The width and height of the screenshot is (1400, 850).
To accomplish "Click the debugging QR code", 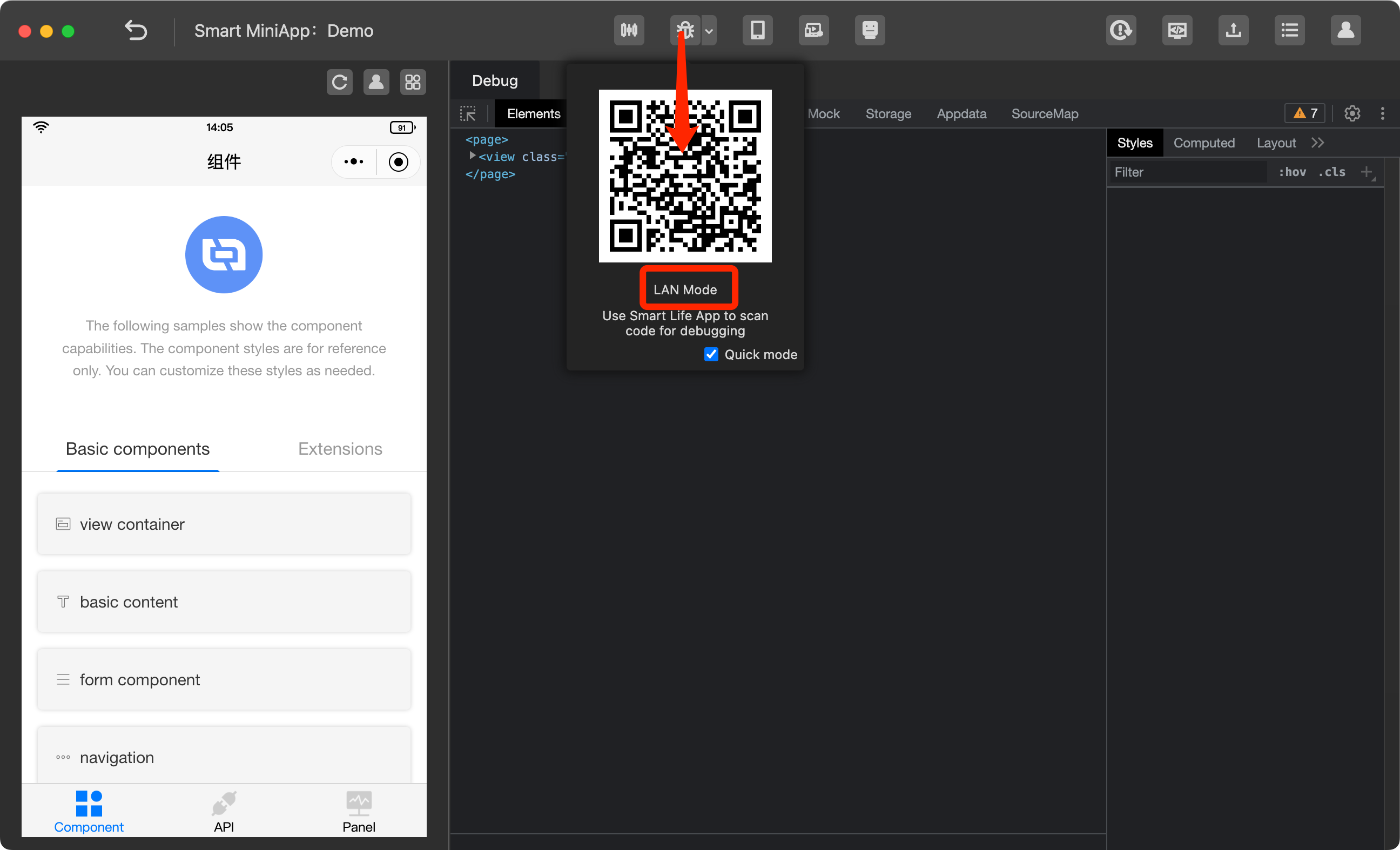I will coord(685,176).
